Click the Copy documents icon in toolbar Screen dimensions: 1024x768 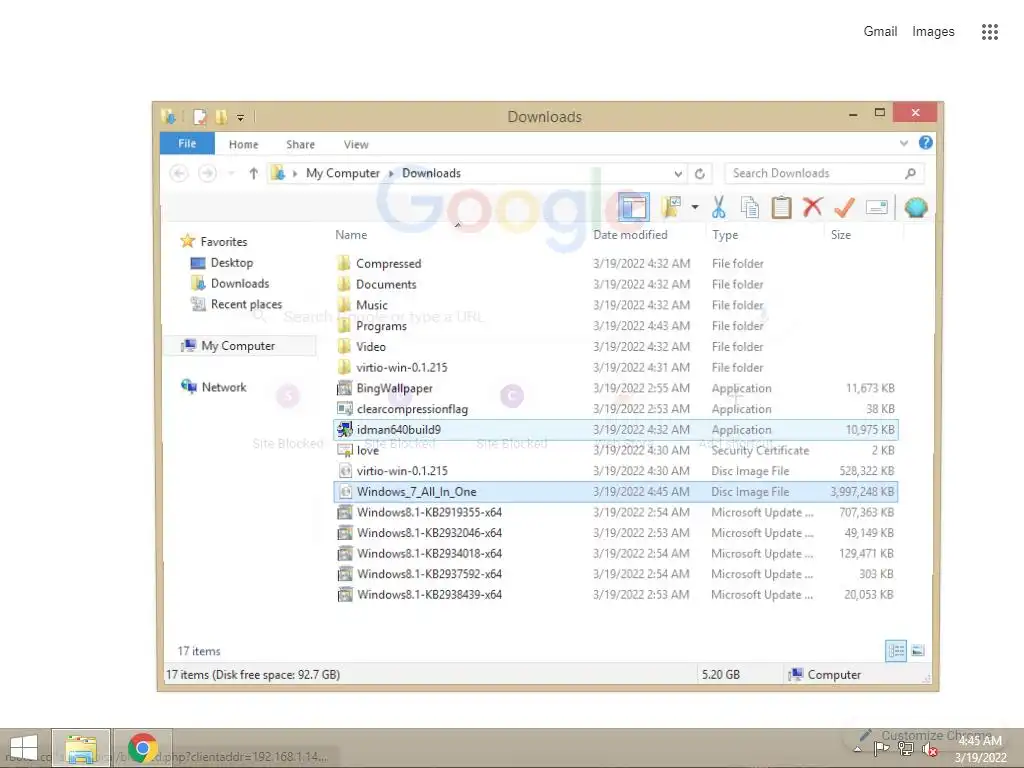point(750,208)
